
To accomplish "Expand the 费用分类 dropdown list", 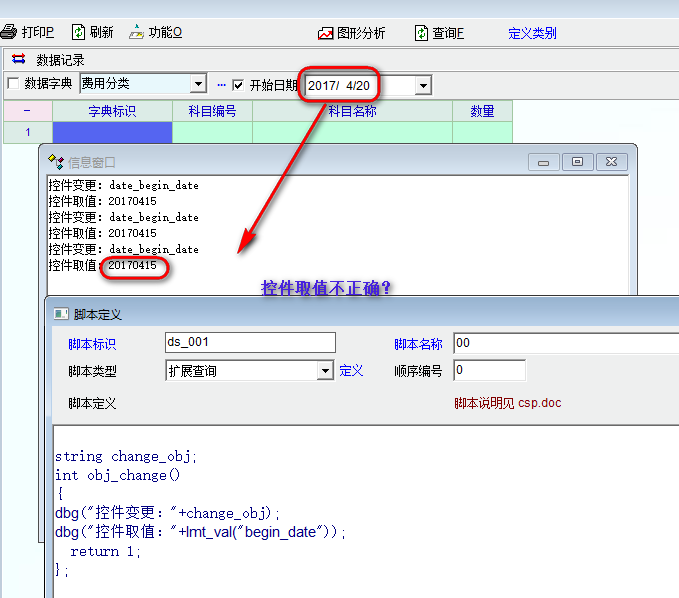I will (x=198, y=85).
